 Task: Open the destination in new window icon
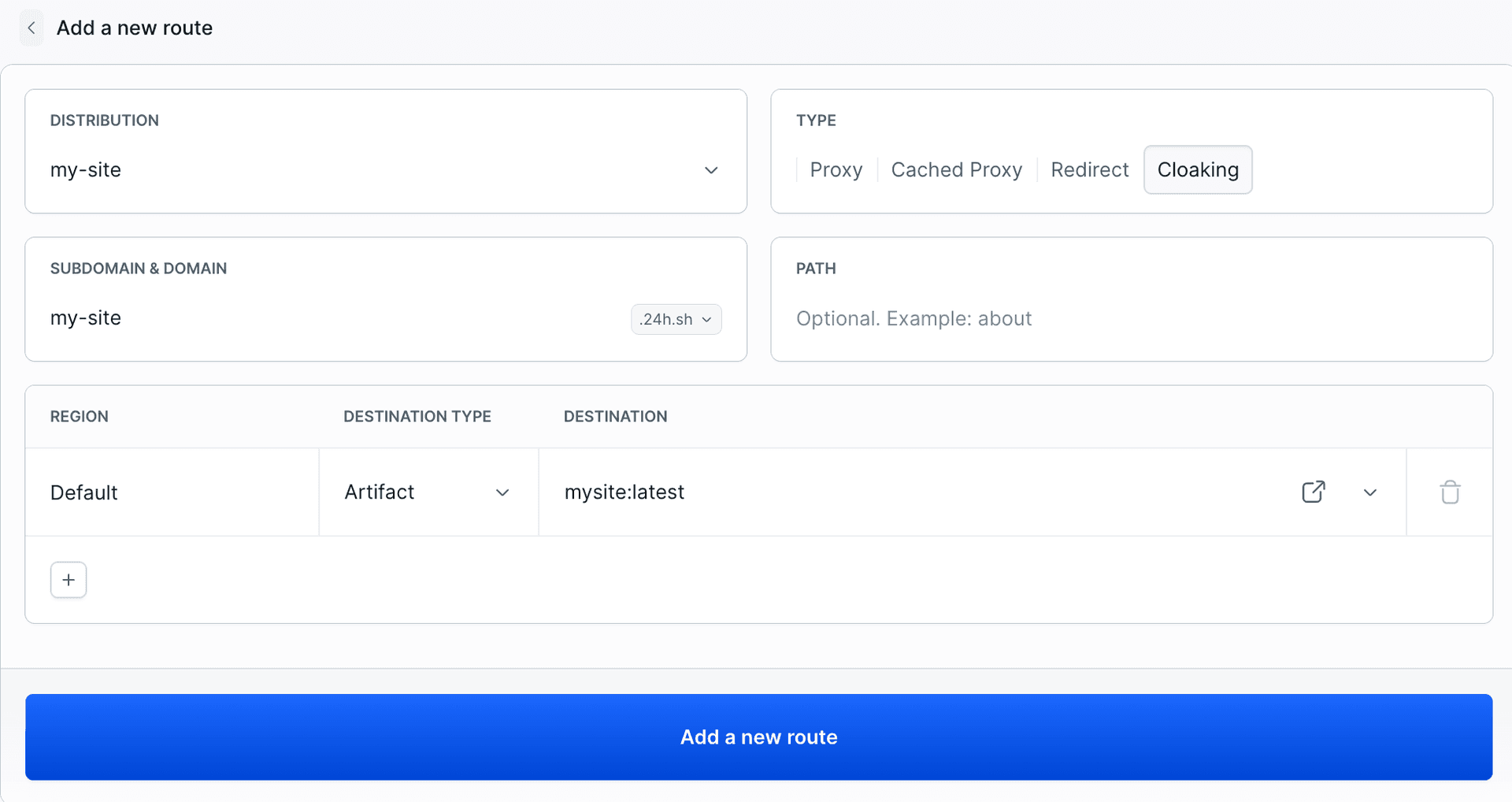1314,492
